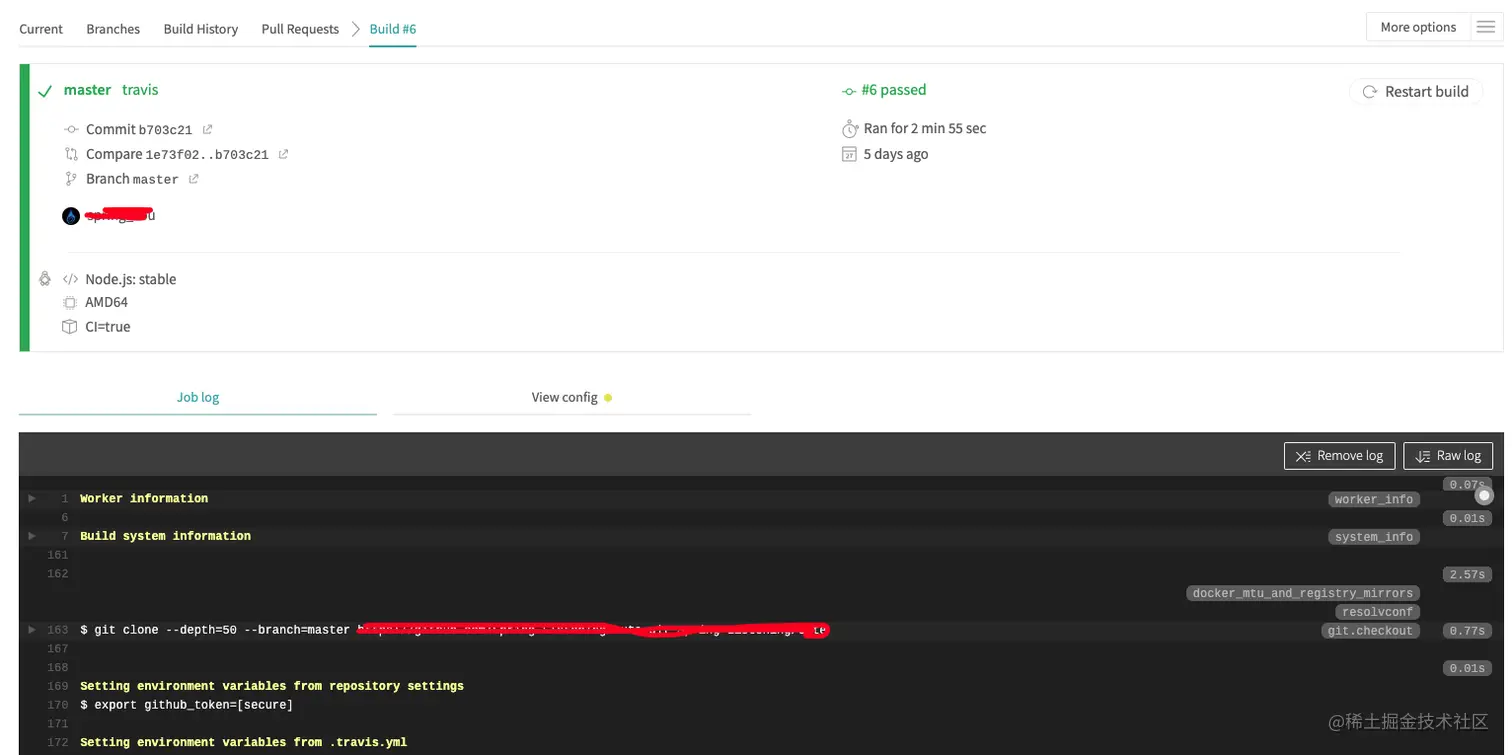Click external link icon next to Commit b703c21
Image resolution: width=1512 pixels, height=755 pixels.
207,129
